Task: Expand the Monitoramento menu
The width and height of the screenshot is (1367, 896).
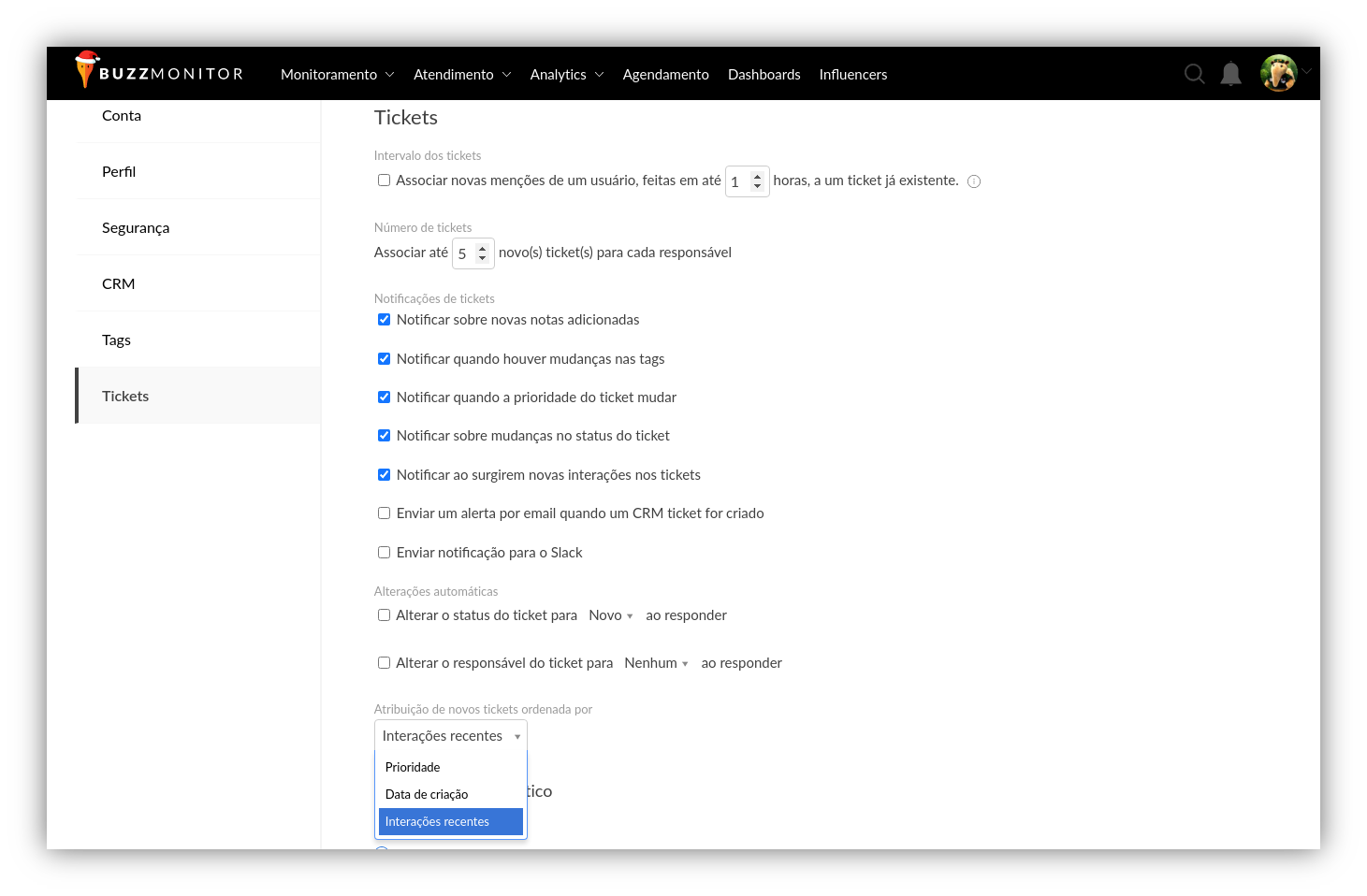Action: click(x=337, y=75)
